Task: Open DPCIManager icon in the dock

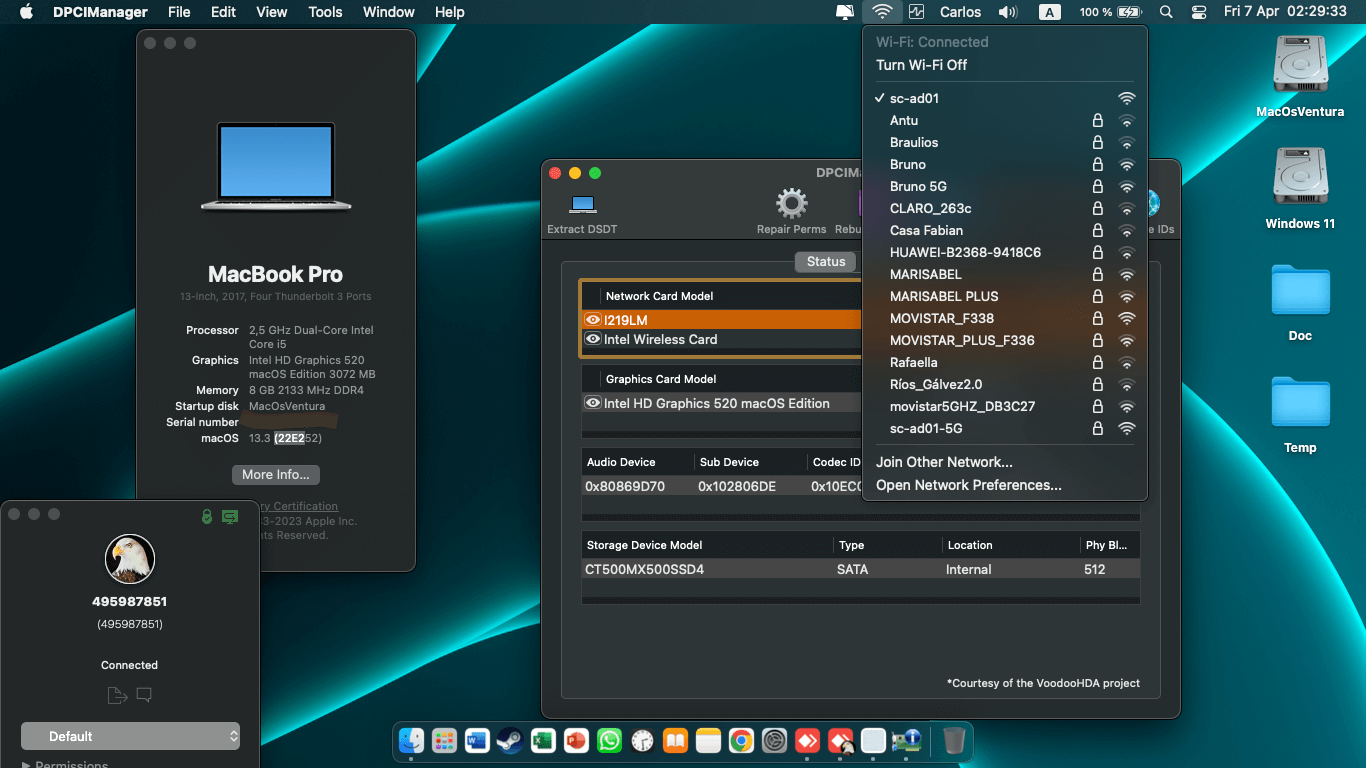Action: click(906, 741)
